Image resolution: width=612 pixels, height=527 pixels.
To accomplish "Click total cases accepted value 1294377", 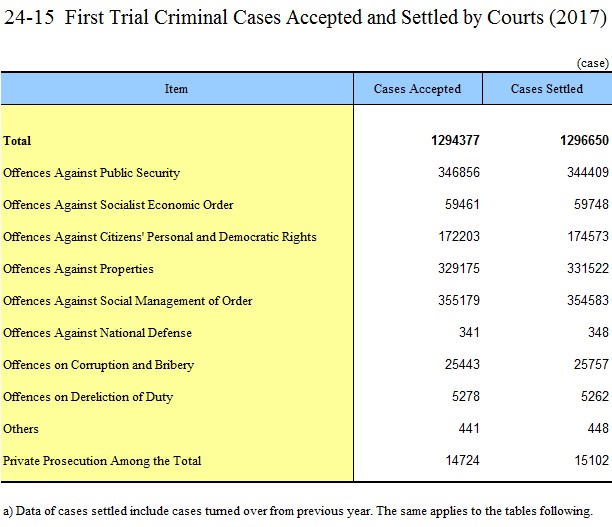I will pyautogui.click(x=455, y=140).
